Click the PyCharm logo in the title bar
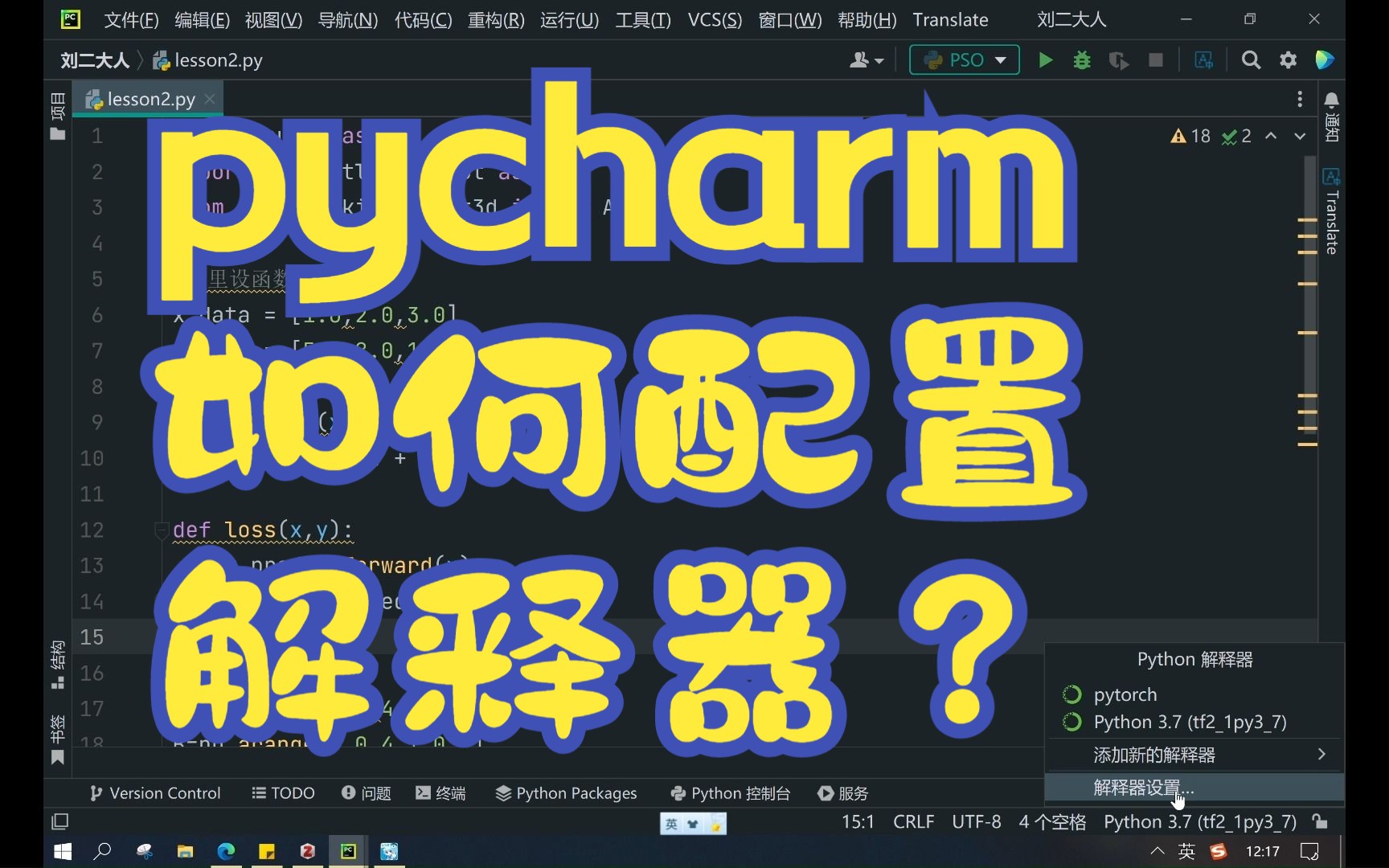The width and height of the screenshot is (1389, 868). [71, 18]
